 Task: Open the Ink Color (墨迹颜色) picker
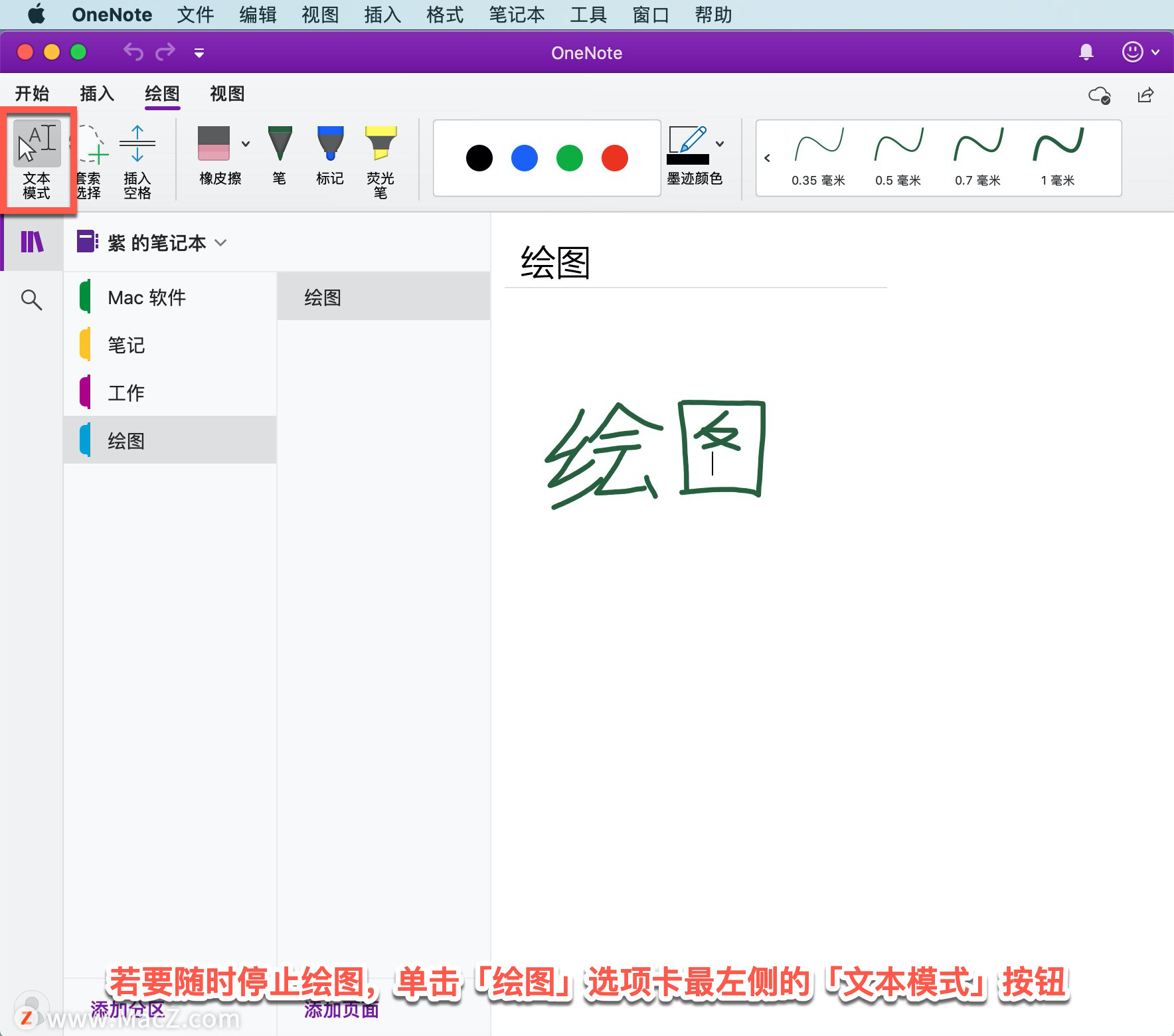689,155
